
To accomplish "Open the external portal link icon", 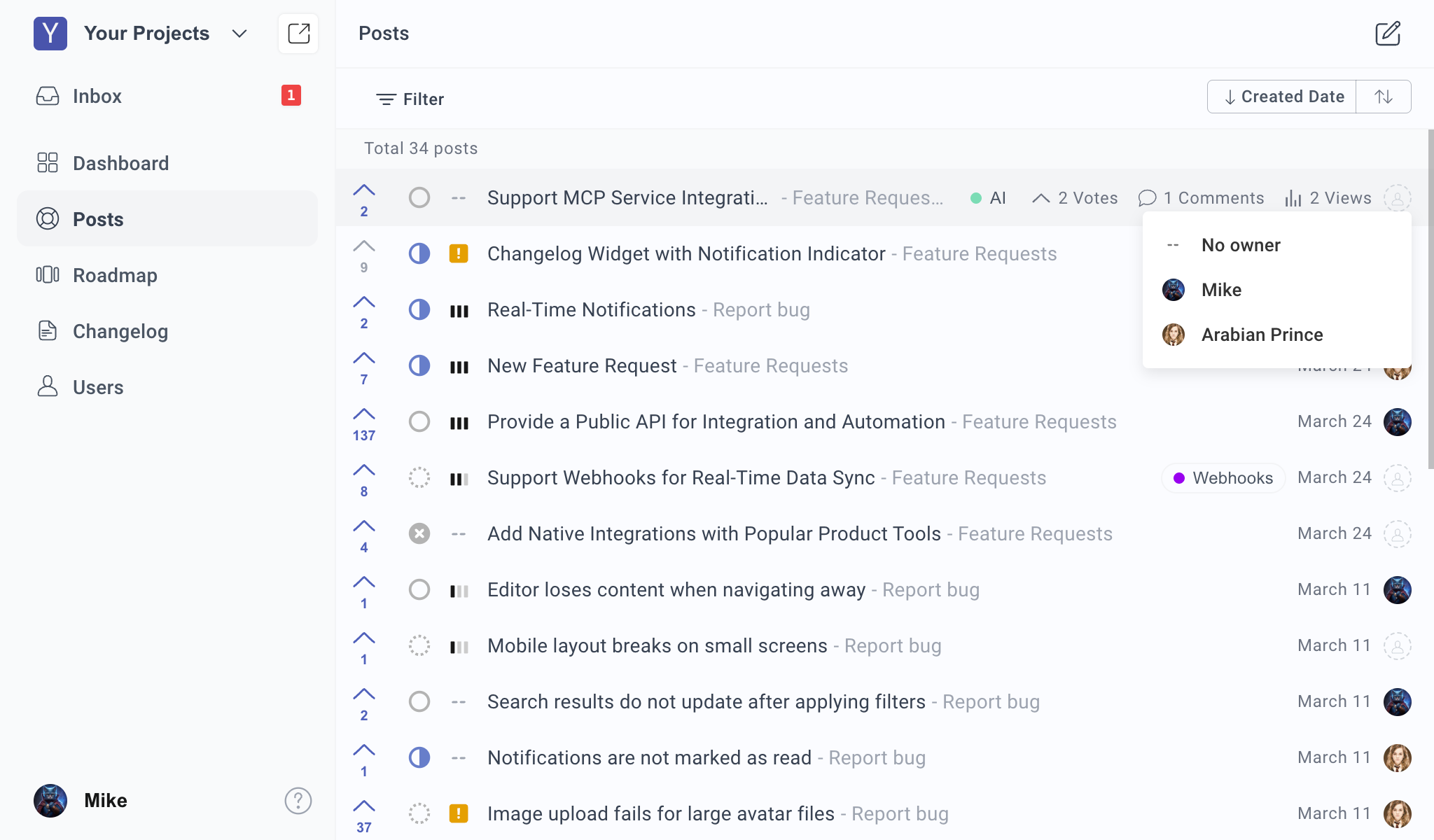I will pyautogui.click(x=298, y=34).
